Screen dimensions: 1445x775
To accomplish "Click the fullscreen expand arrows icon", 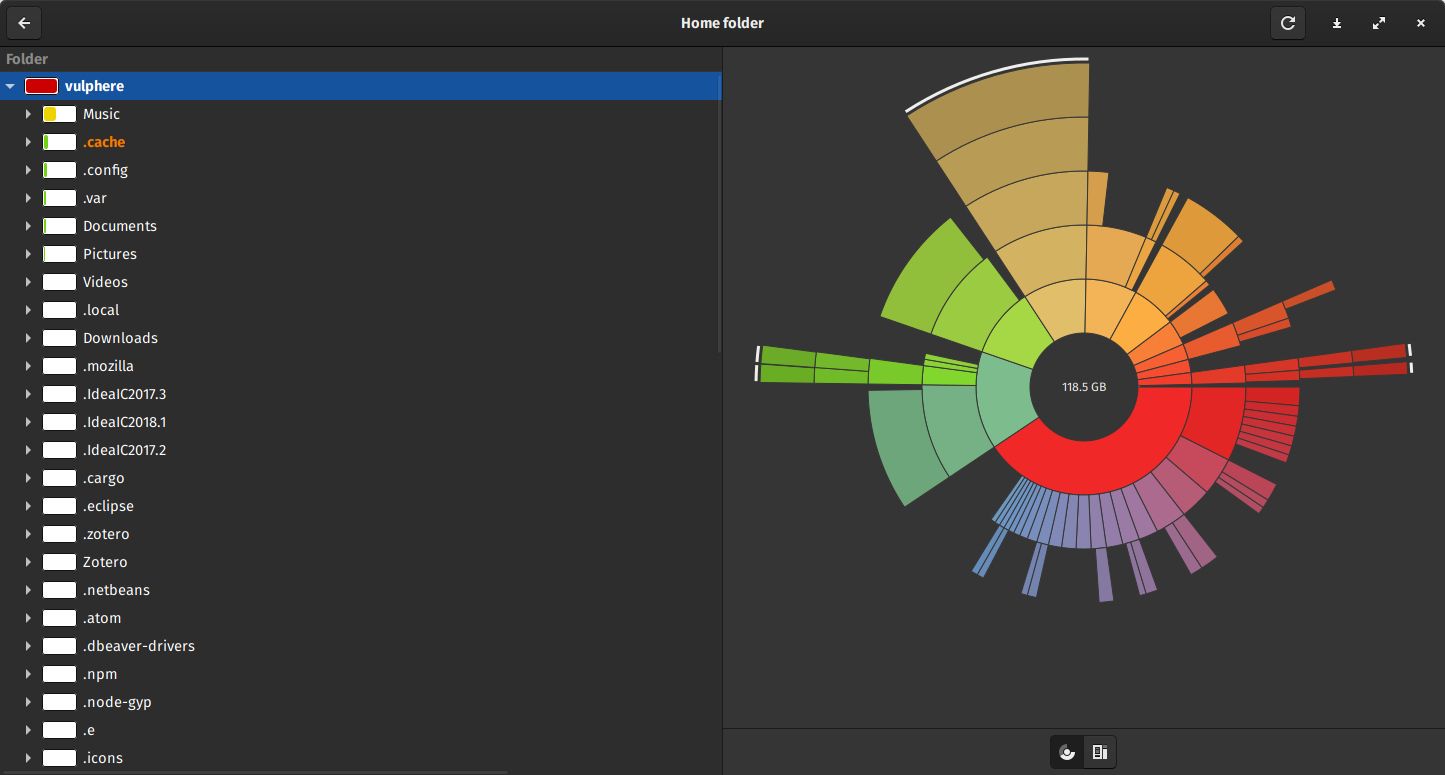I will coord(1379,23).
